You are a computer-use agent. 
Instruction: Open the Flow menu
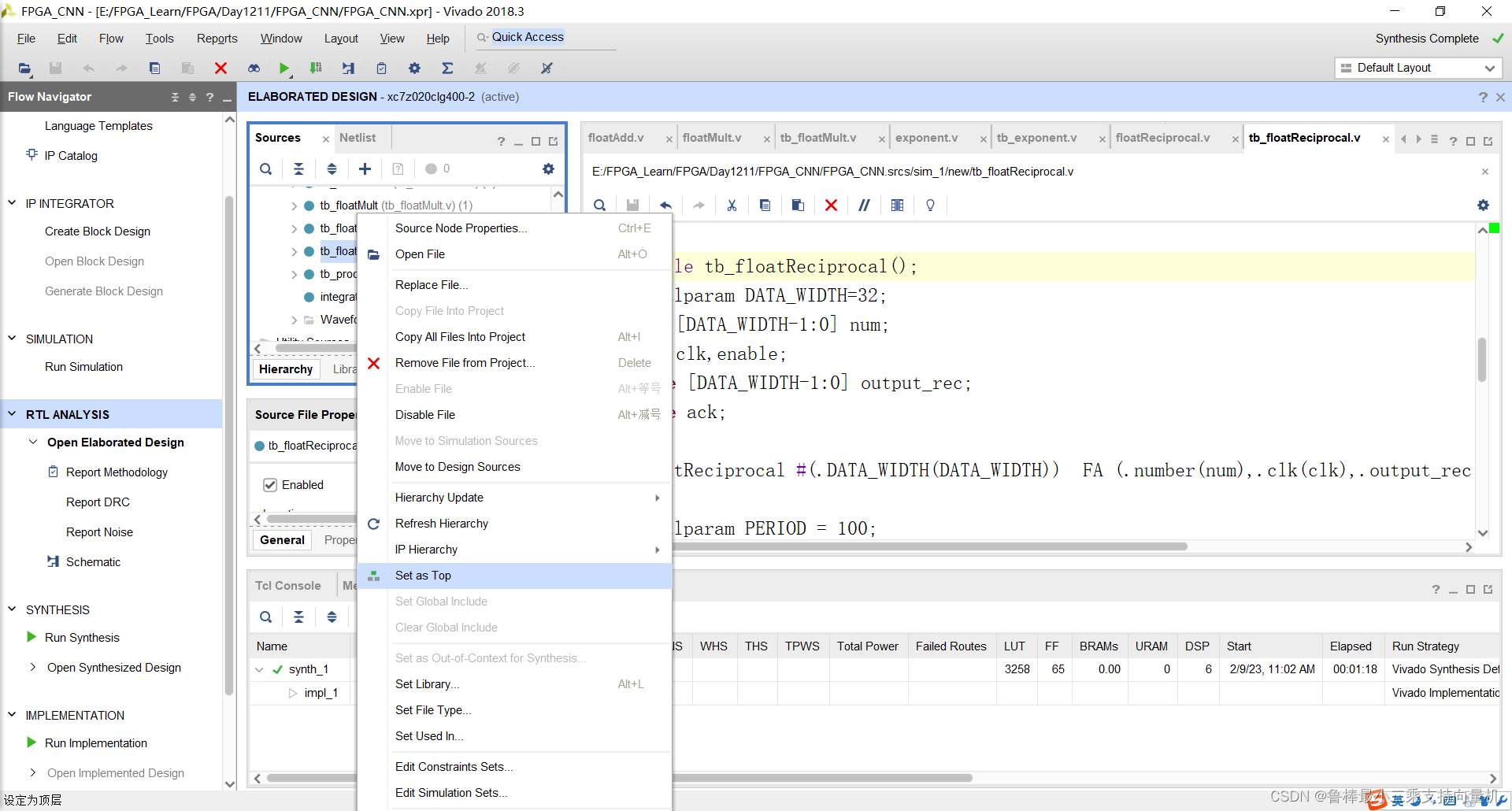111,39
